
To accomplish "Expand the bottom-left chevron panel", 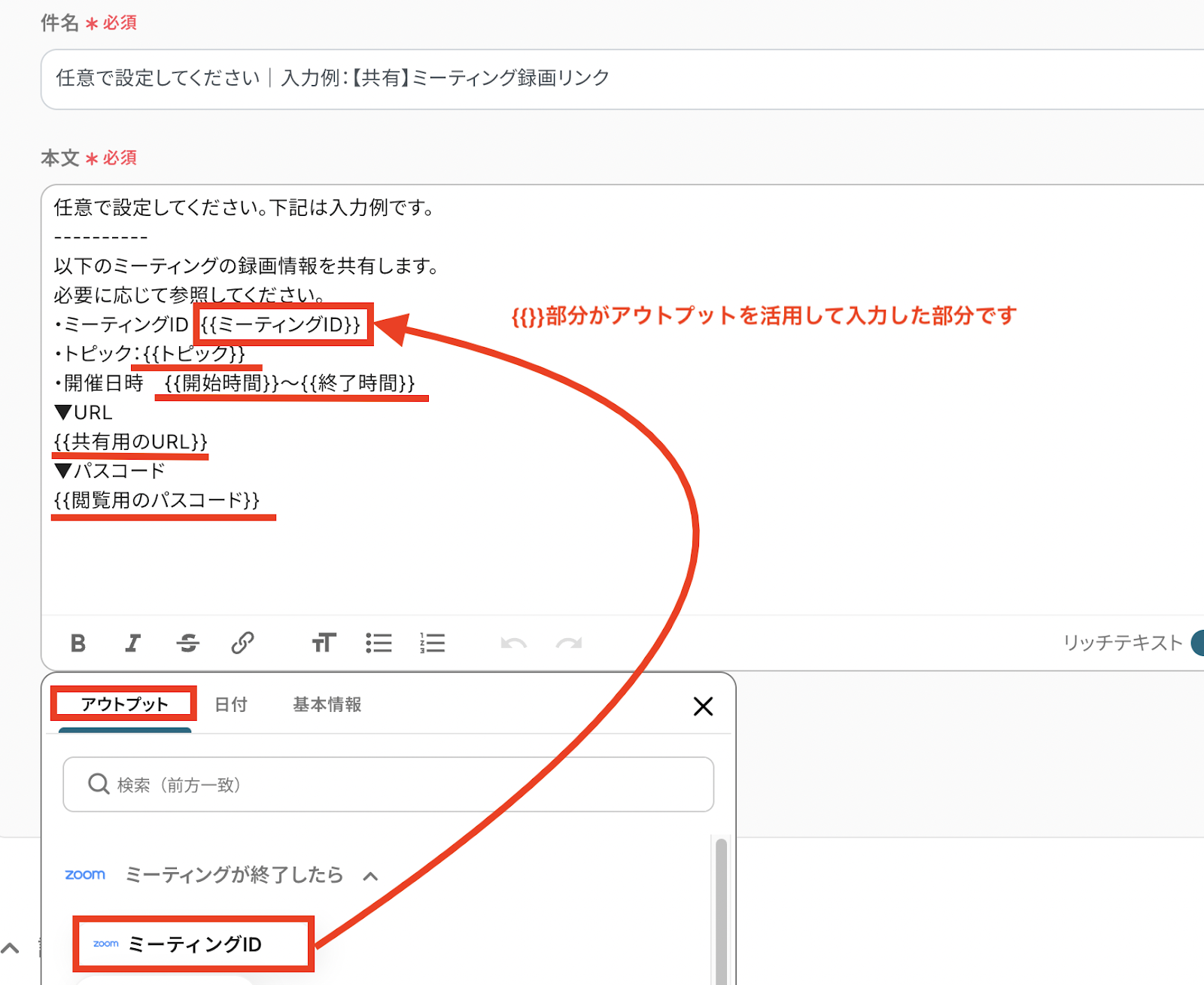I will (10, 948).
